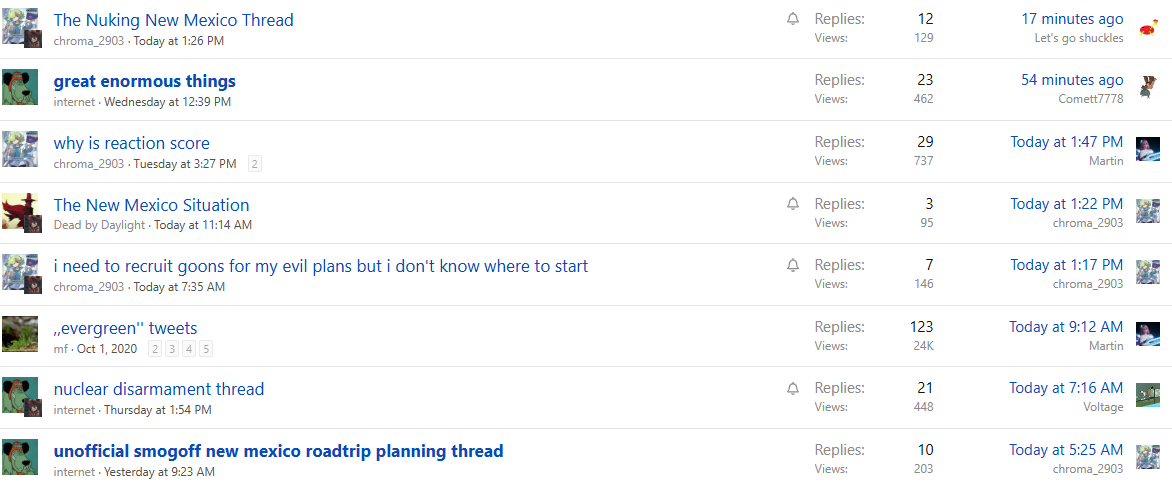This screenshot has height=488, width=1172.
Task: Open 'great enormous things' thread
Action: point(145,81)
